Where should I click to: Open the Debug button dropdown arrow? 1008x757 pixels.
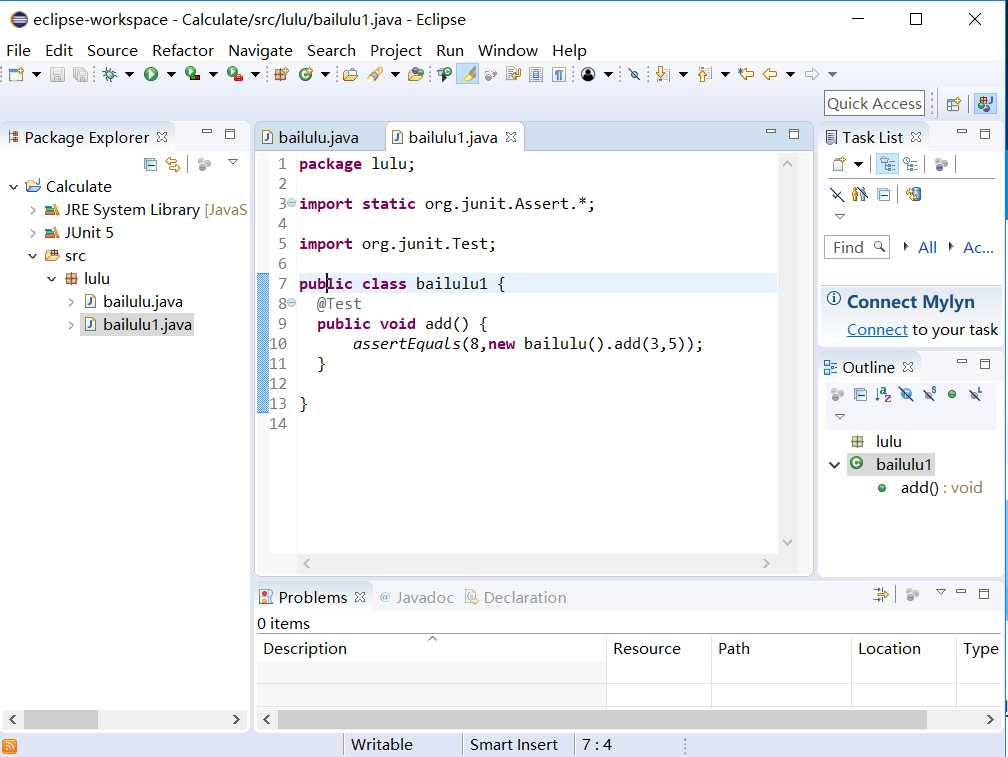coord(129,75)
